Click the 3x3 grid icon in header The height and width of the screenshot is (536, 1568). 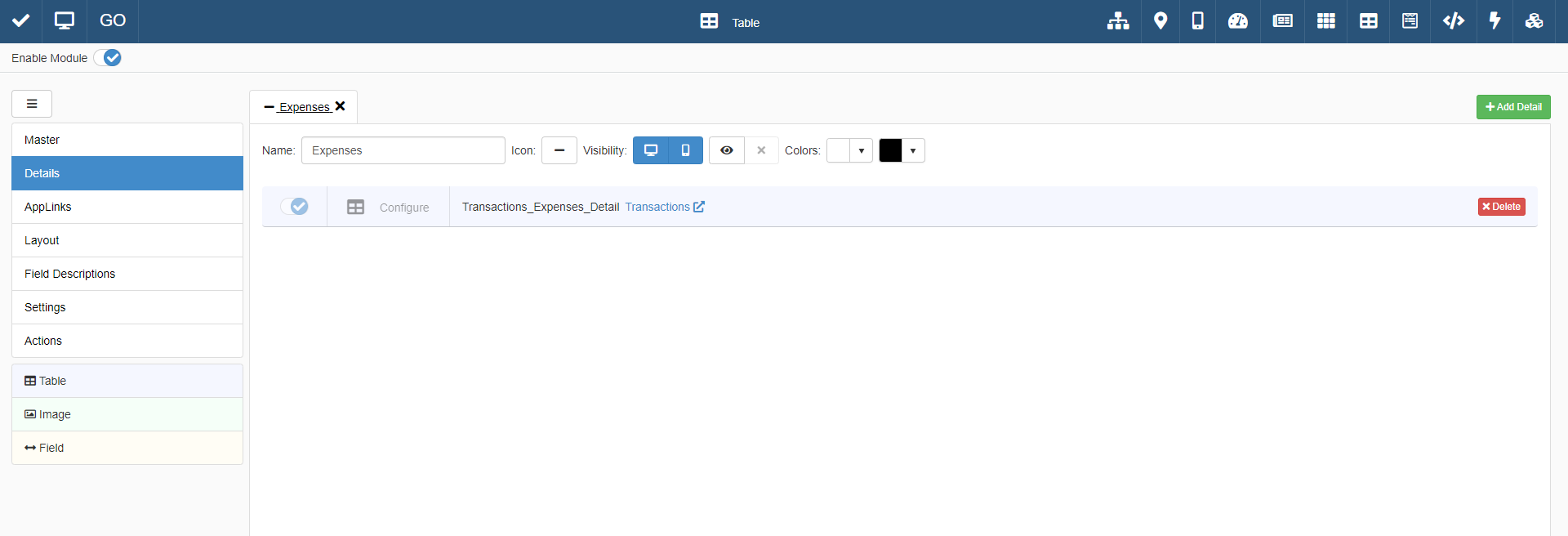[1325, 21]
